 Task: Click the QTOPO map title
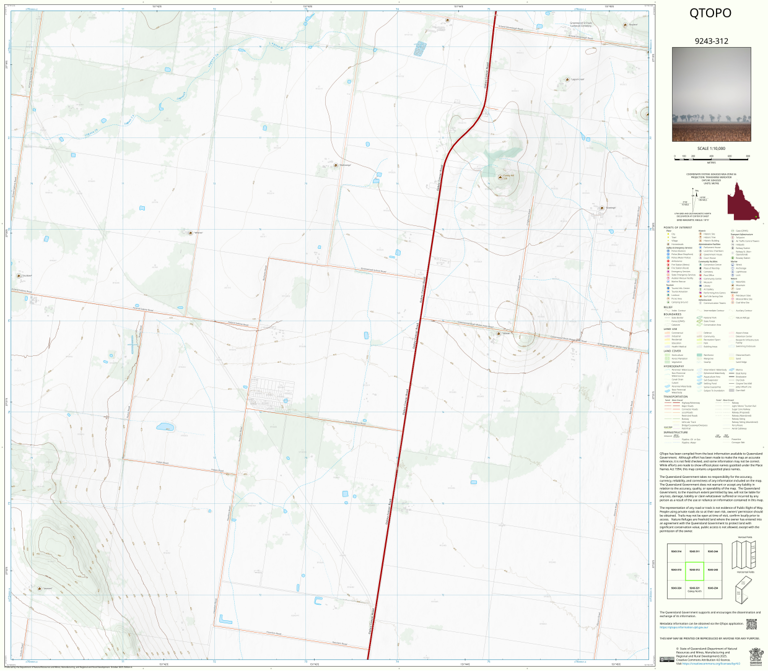coord(710,13)
